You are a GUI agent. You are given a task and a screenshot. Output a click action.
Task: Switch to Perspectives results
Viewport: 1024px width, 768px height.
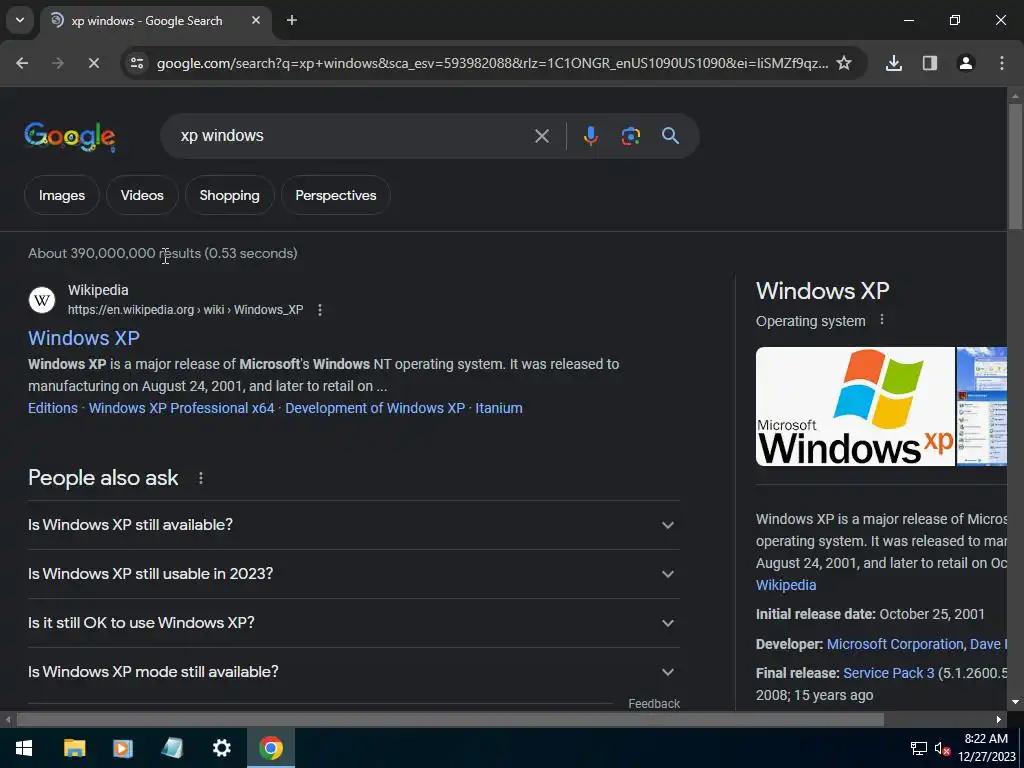[x=336, y=195]
